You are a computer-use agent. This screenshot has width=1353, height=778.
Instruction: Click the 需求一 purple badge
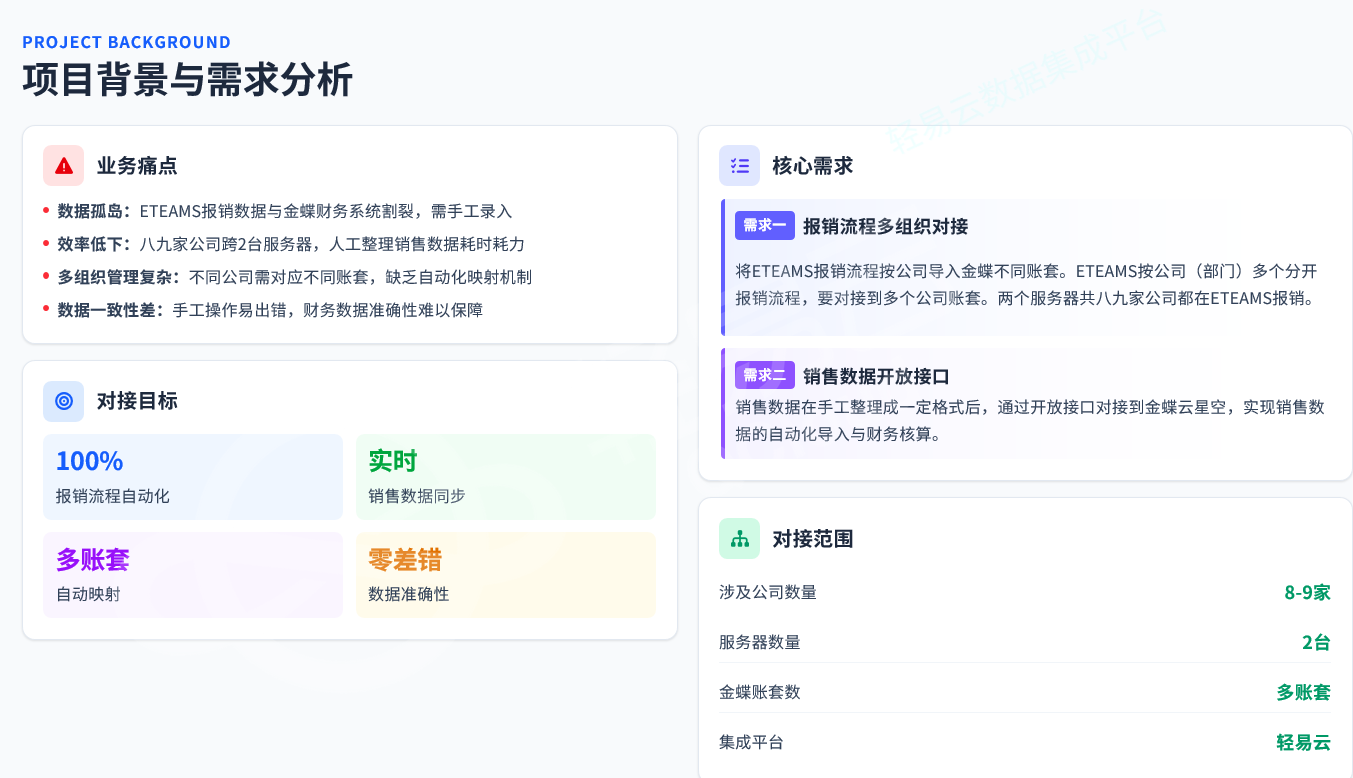click(765, 226)
